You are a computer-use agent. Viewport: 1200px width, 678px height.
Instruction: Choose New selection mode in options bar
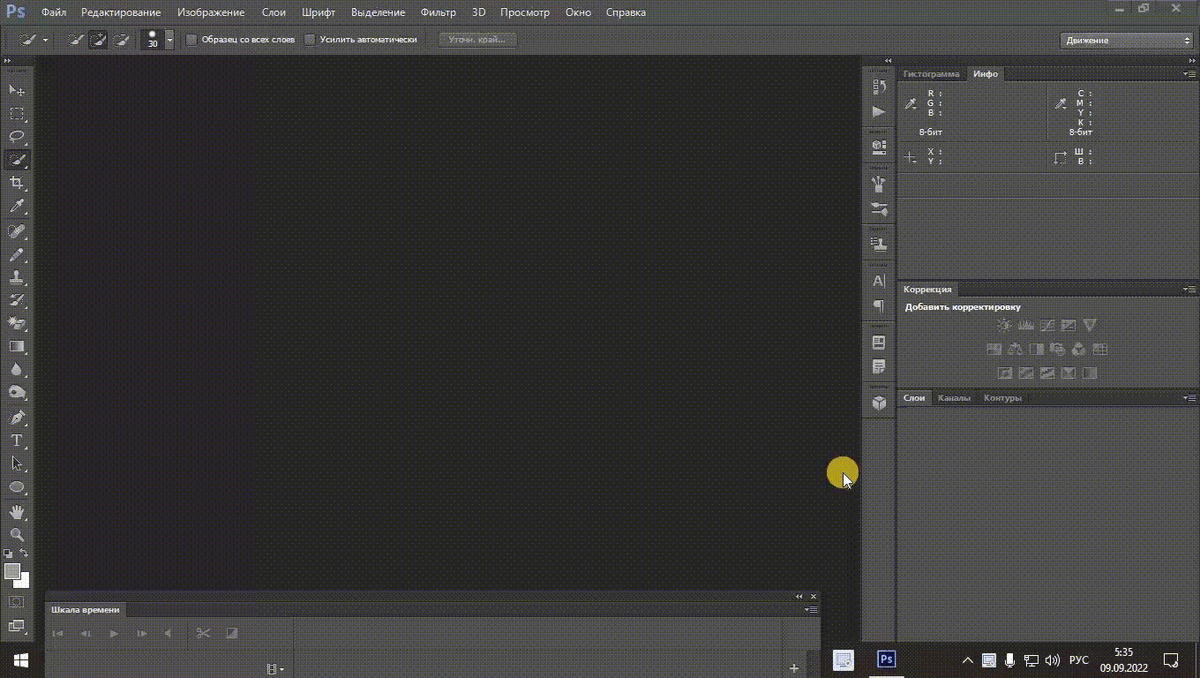tap(75, 40)
